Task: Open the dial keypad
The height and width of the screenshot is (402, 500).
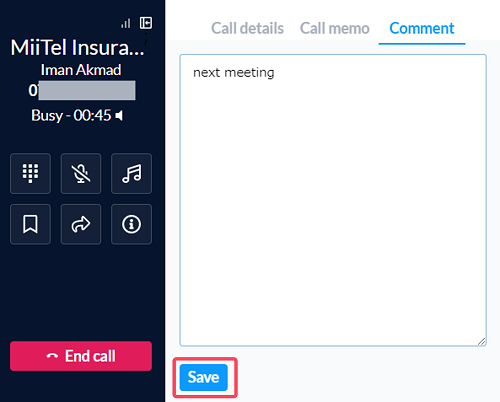Action: [x=30, y=173]
